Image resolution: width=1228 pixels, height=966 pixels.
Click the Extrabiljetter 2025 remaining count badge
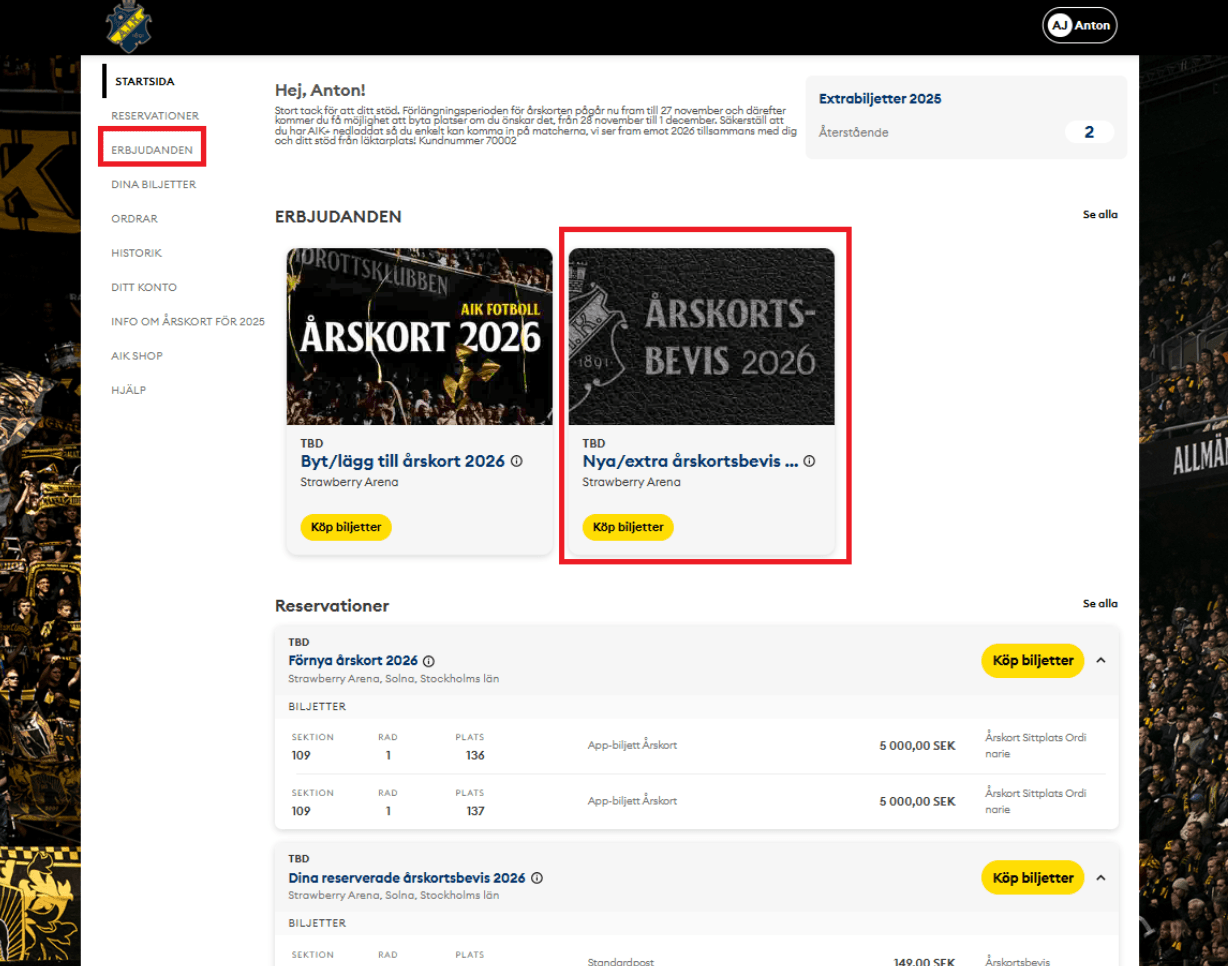pyautogui.click(x=1089, y=132)
